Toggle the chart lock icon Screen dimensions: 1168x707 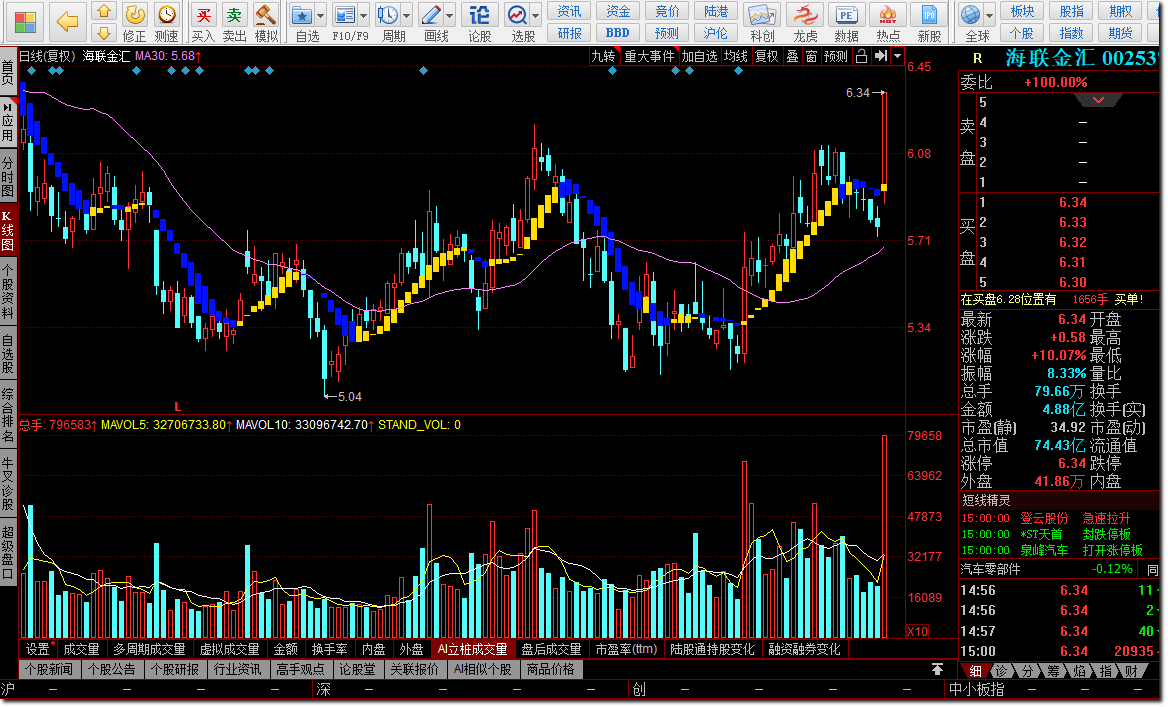(x=862, y=56)
